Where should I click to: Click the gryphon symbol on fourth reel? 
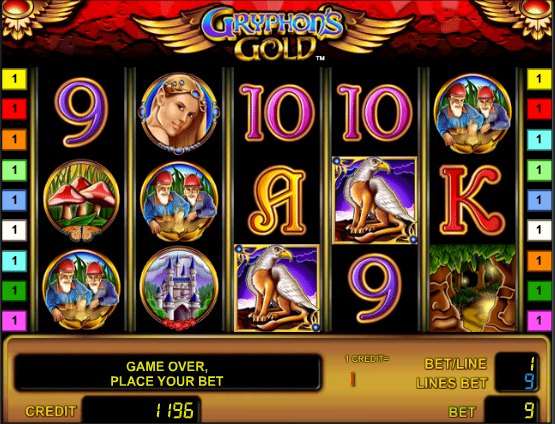[374, 200]
